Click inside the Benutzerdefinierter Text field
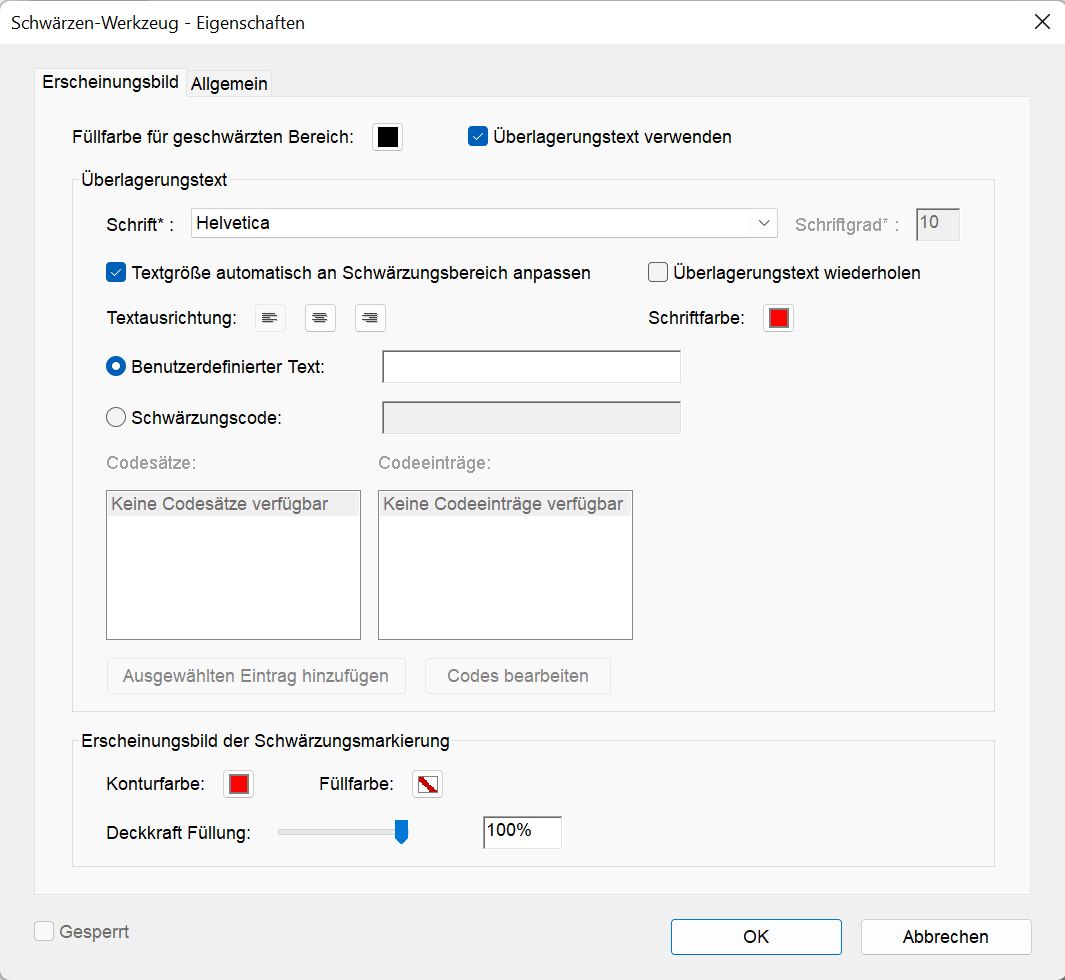Viewport: 1065px width, 980px height. (530, 366)
